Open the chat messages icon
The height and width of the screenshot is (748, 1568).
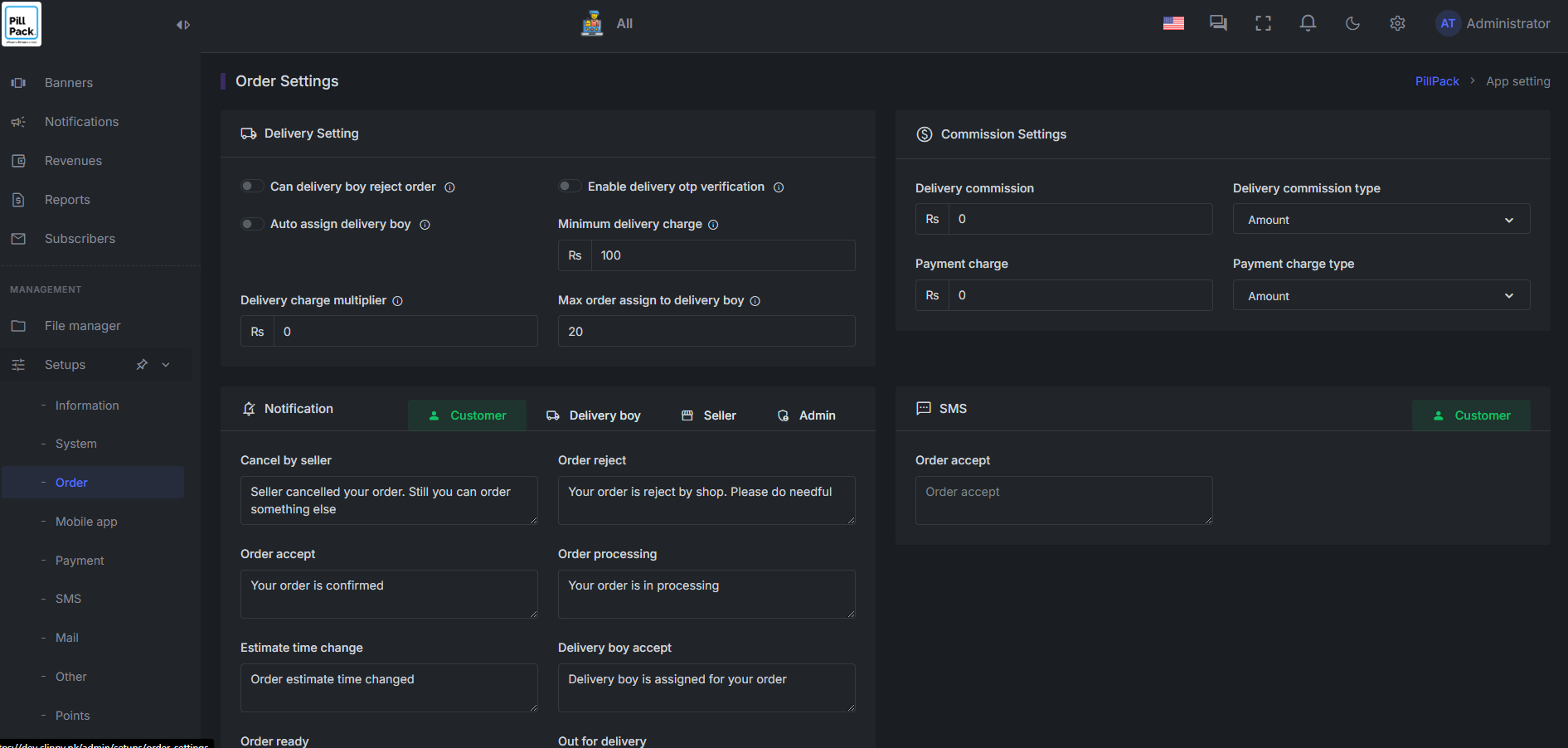pyautogui.click(x=1218, y=23)
